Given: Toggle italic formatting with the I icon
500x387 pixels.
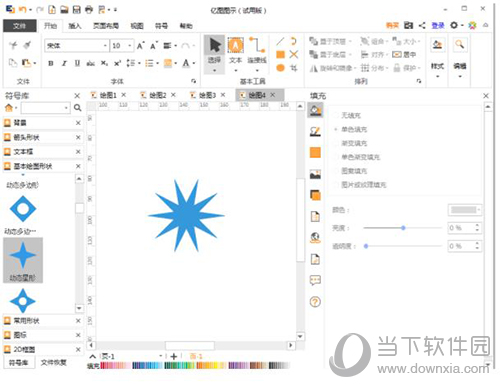Looking at the screenshot, I should pos(64,63).
